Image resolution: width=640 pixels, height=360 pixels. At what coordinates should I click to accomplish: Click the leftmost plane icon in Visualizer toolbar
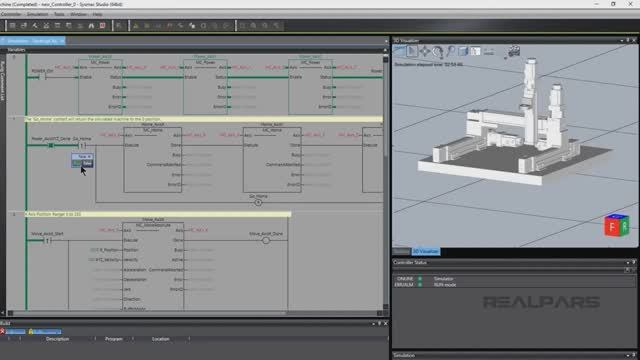[399, 51]
